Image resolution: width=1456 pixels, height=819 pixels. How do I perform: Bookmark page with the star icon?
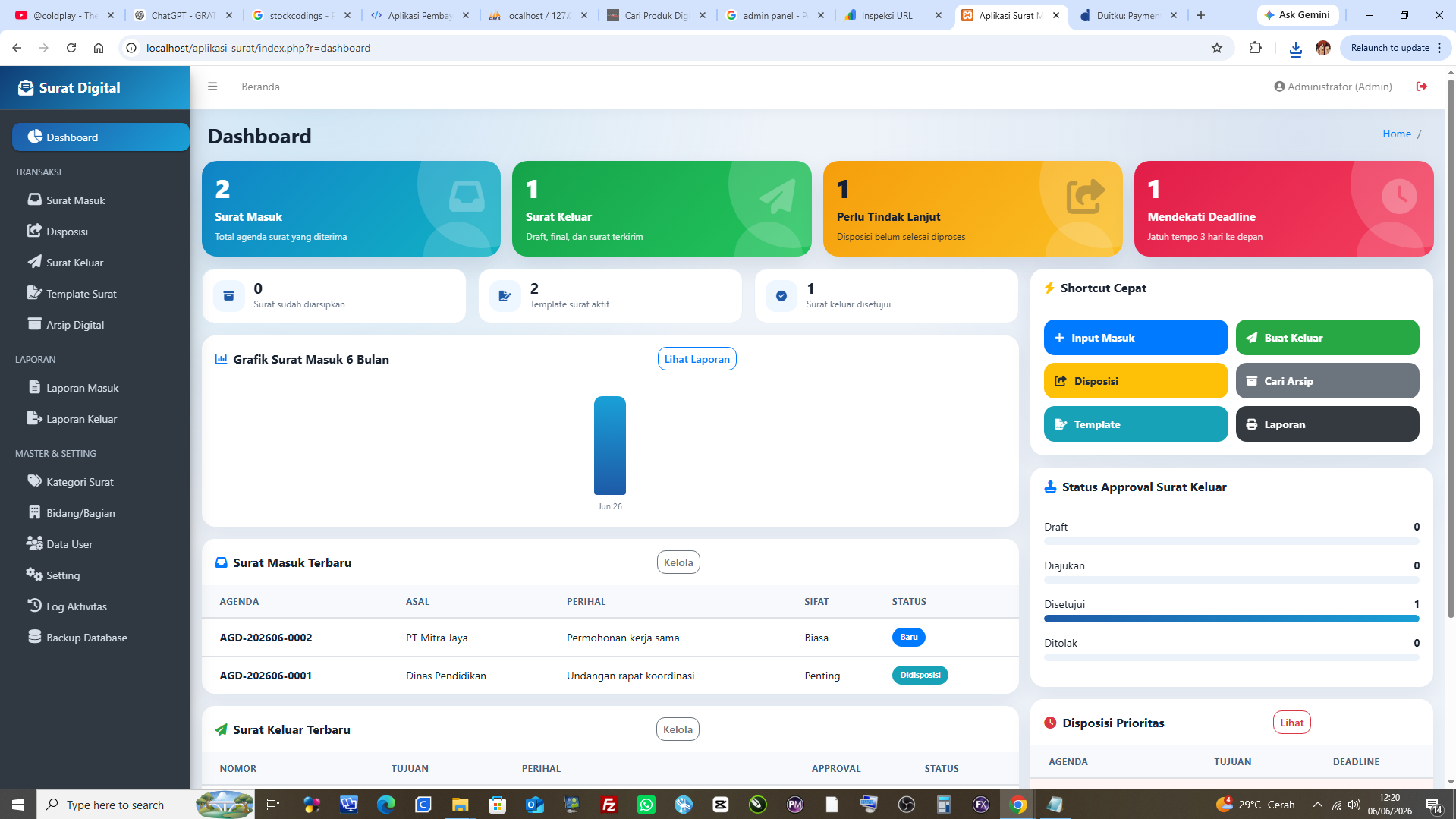pyautogui.click(x=1217, y=48)
